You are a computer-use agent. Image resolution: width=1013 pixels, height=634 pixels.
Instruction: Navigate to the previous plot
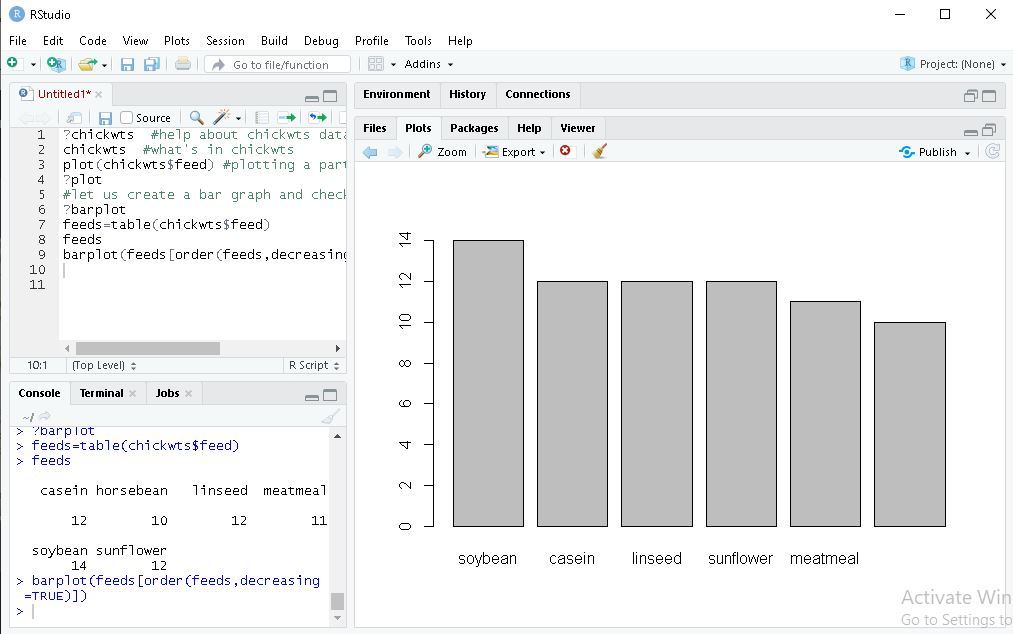pos(371,151)
